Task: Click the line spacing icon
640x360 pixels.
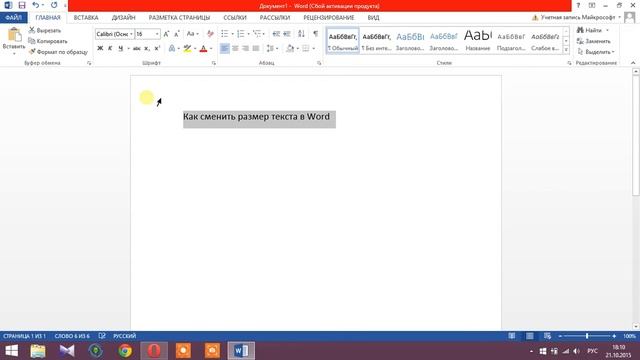Action: click(270, 48)
